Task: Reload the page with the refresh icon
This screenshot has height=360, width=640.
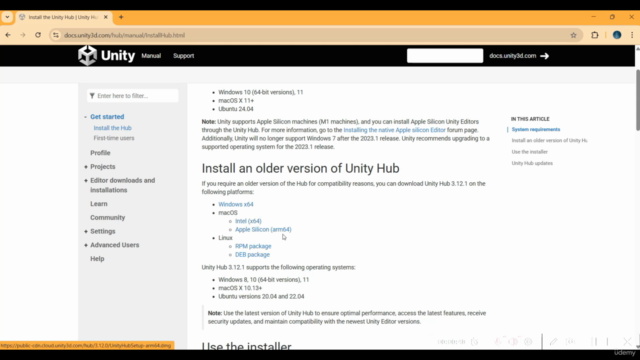Action: [x=38, y=35]
